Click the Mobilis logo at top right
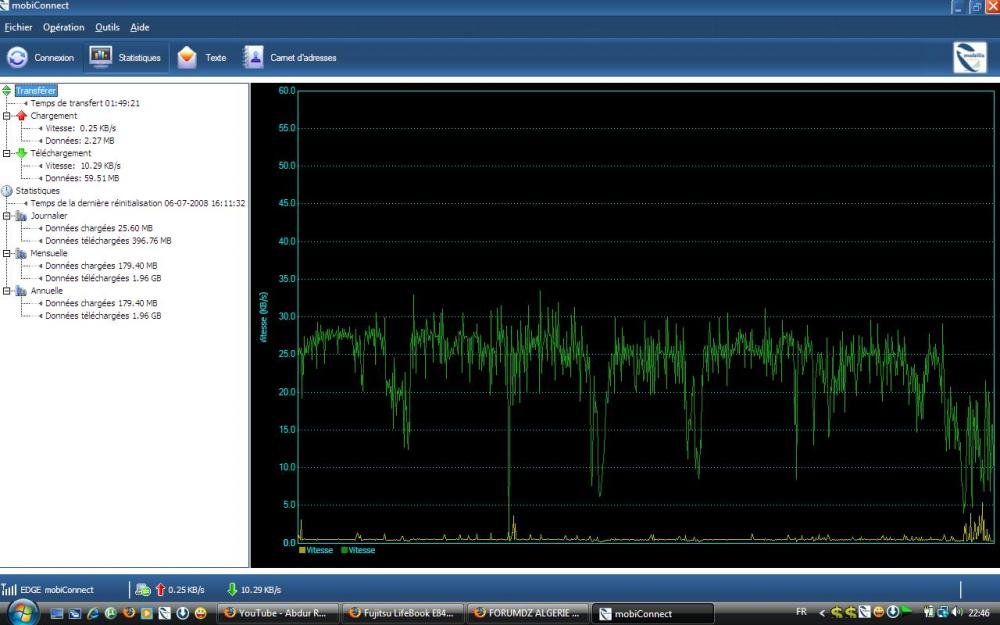This screenshot has width=1000, height=625. 969,57
